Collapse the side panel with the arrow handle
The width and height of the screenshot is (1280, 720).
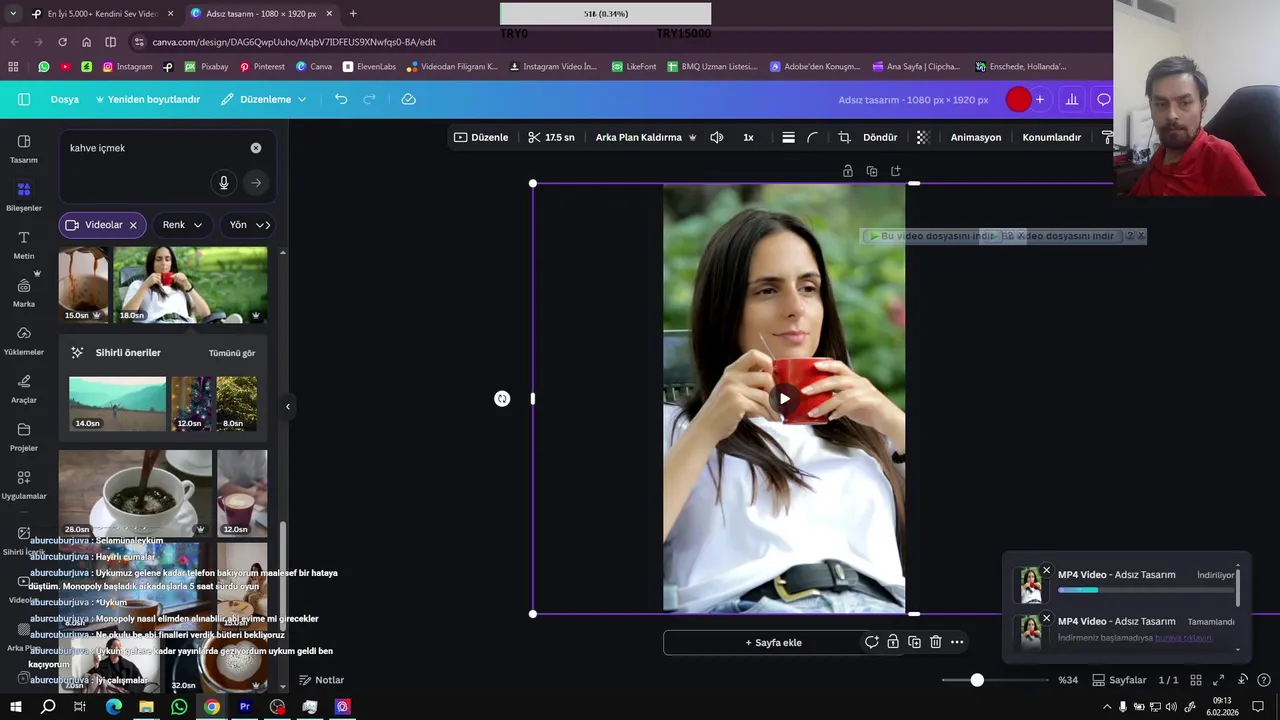click(x=288, y=406)
